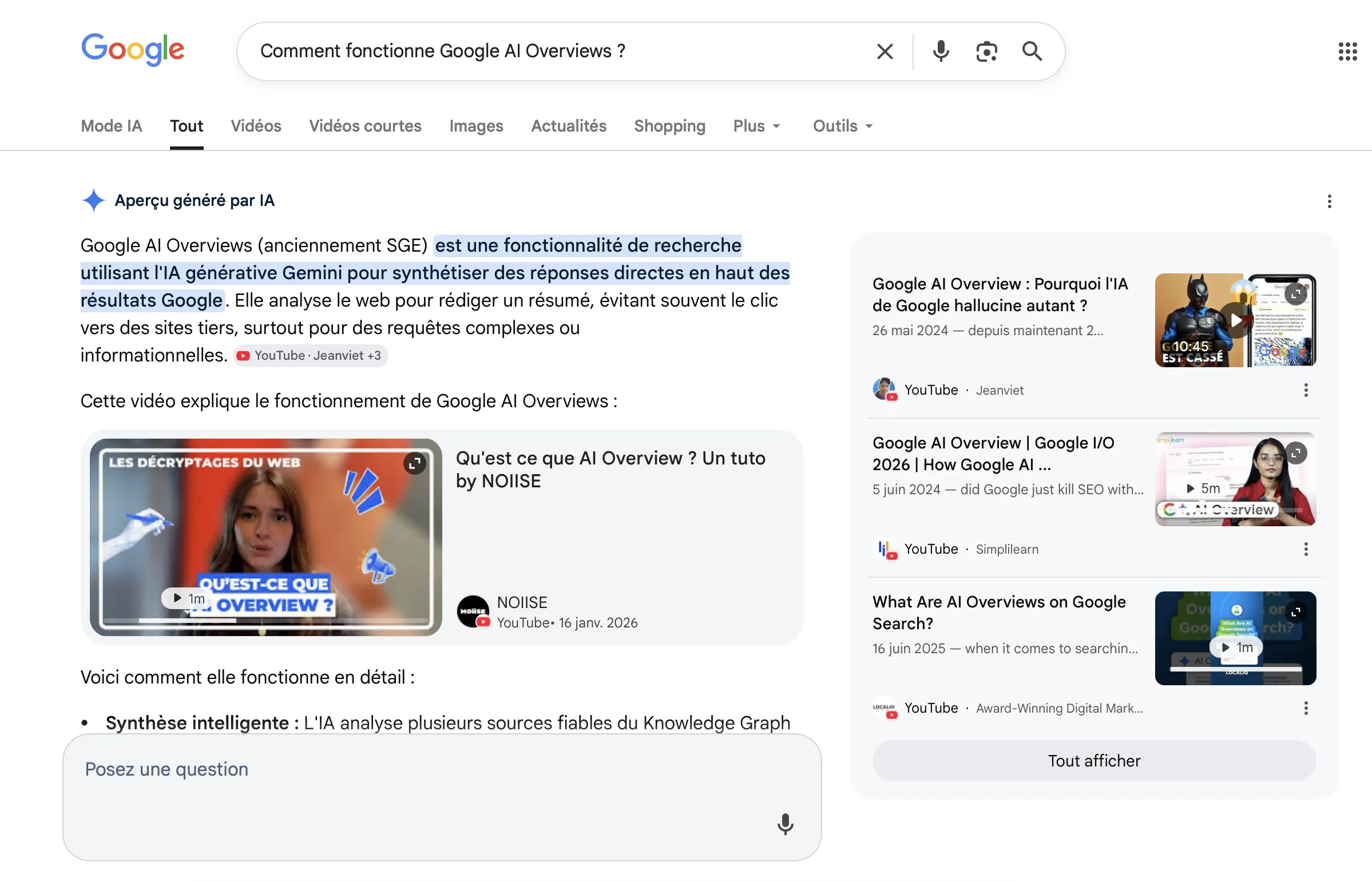Screen dimensions: 1372x882
Task: Open the Plus dropdown menu
Action: (756, 126)
